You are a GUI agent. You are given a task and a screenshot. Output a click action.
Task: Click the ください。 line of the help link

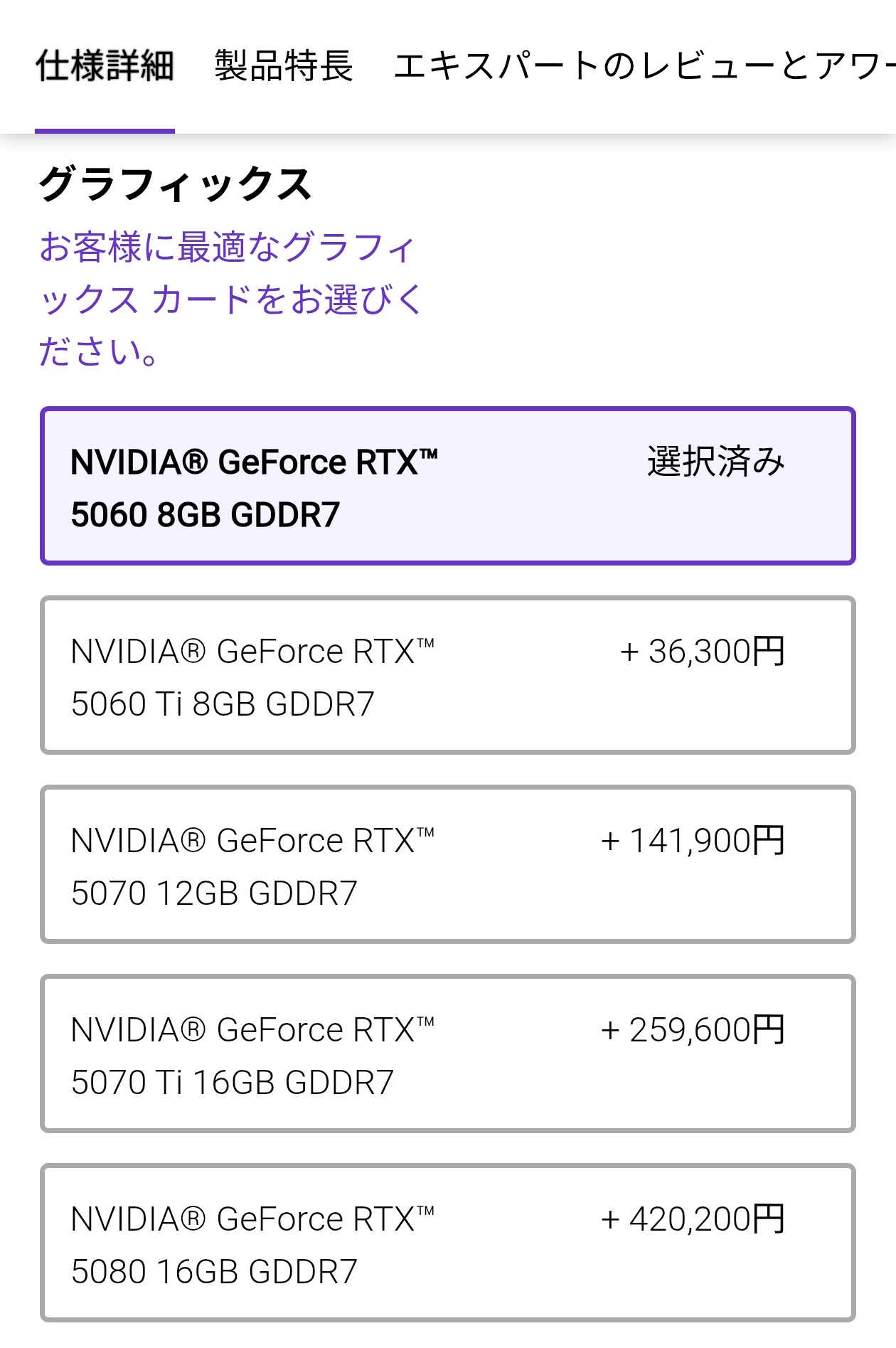tap(98, 351)
